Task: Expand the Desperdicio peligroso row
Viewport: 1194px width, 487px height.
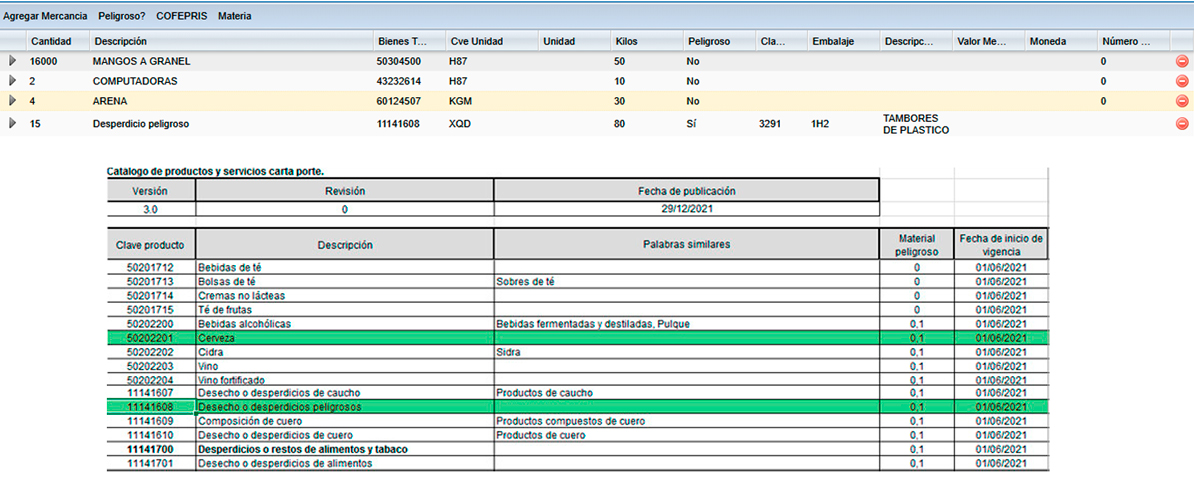Action: (13, 124)
